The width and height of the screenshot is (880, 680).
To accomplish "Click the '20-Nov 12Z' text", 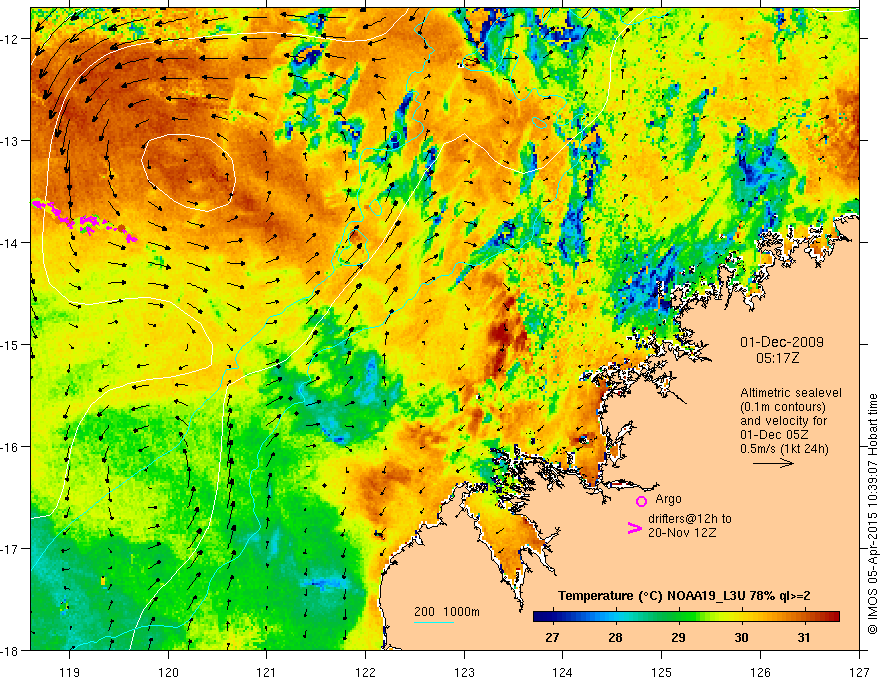I will [x=682, y=533].
